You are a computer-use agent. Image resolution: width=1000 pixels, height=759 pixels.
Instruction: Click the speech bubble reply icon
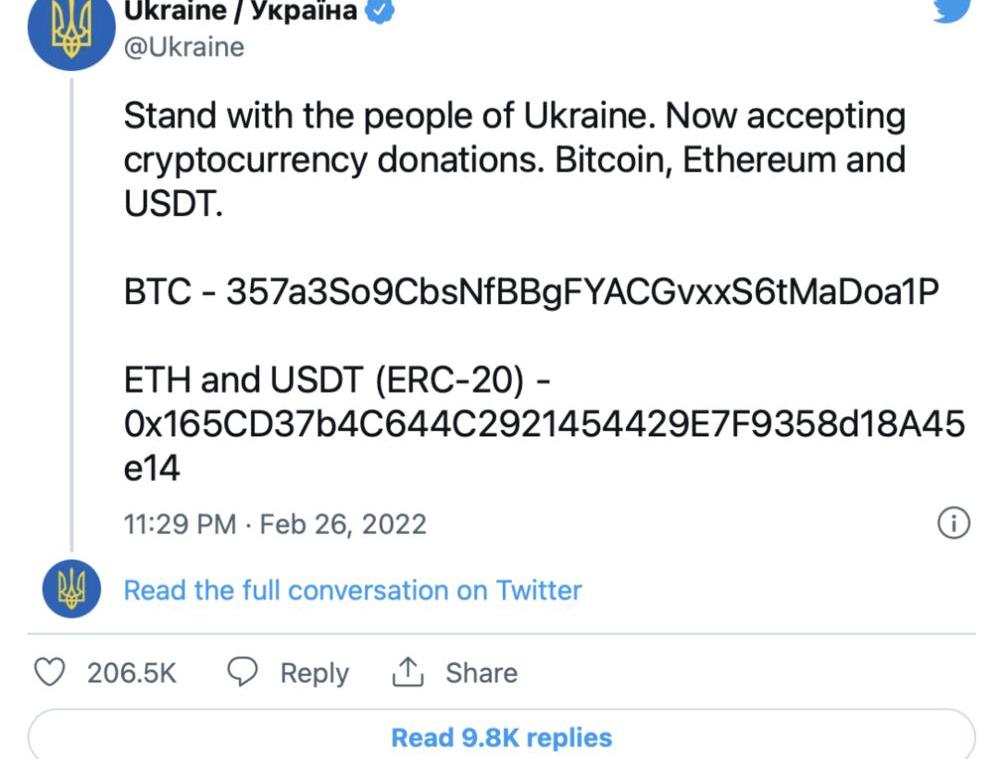pyautogui.click(x=243, y=673)
